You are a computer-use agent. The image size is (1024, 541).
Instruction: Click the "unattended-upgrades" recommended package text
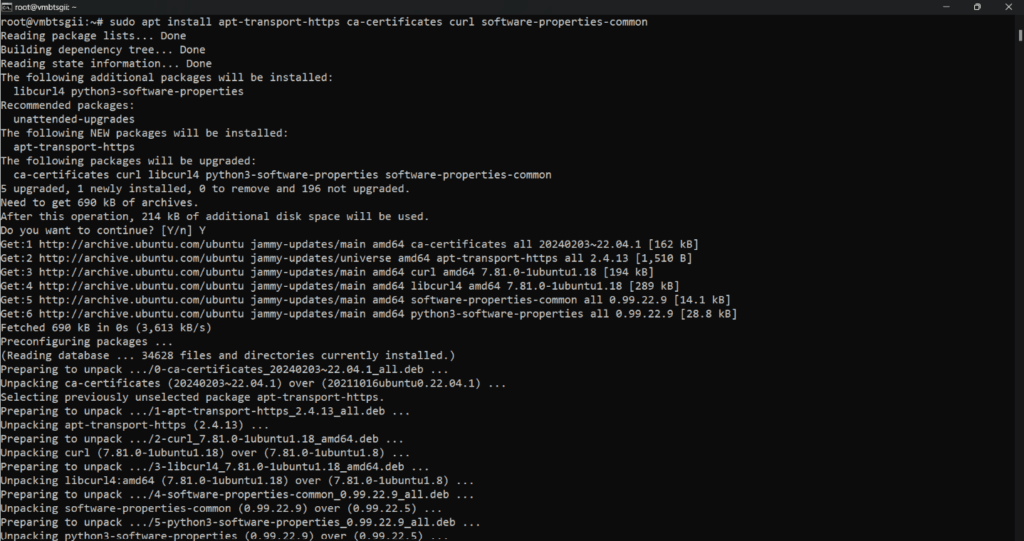(x=73, y=119)
